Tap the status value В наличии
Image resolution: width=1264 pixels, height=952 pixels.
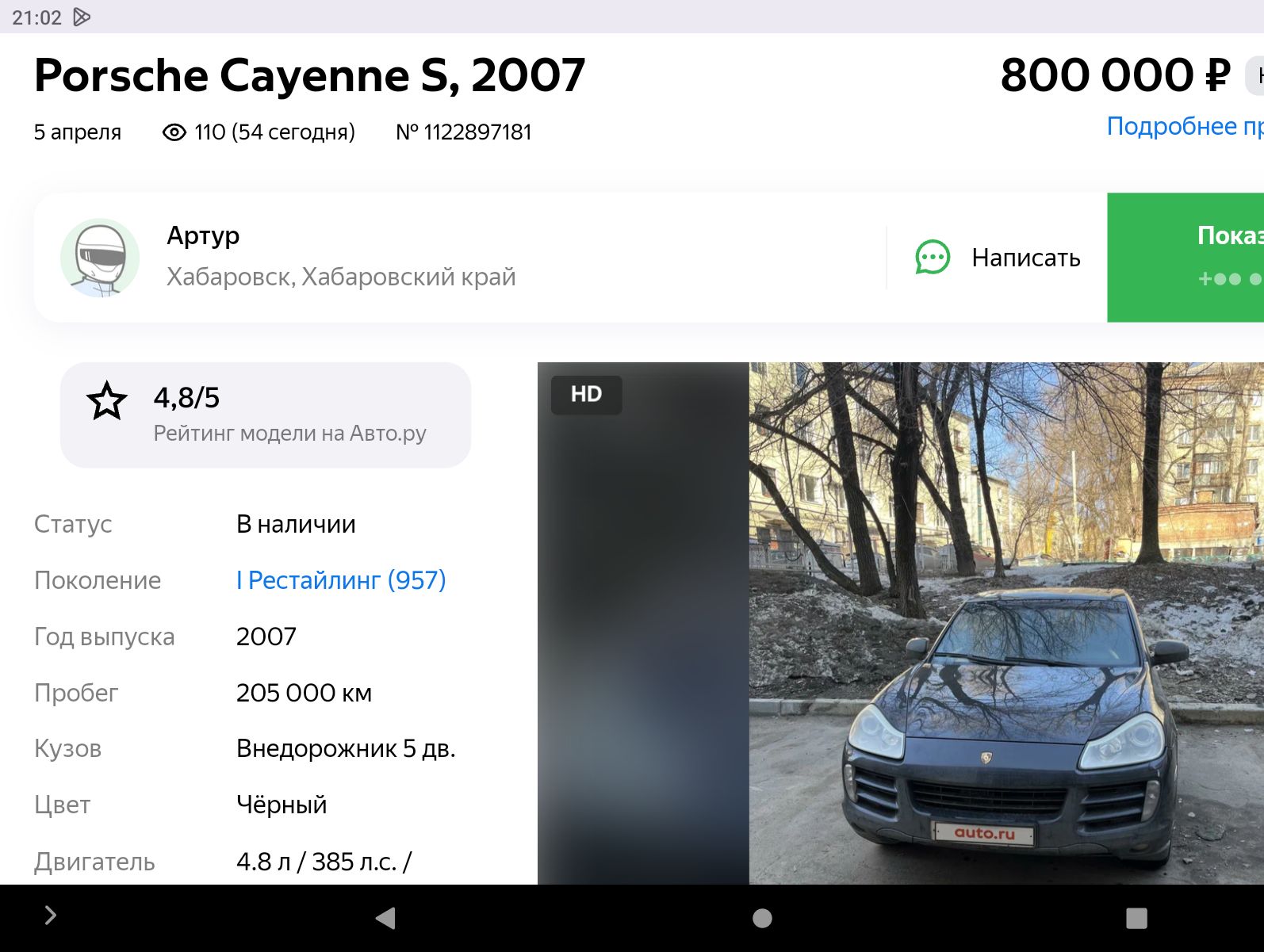[296, 524]
